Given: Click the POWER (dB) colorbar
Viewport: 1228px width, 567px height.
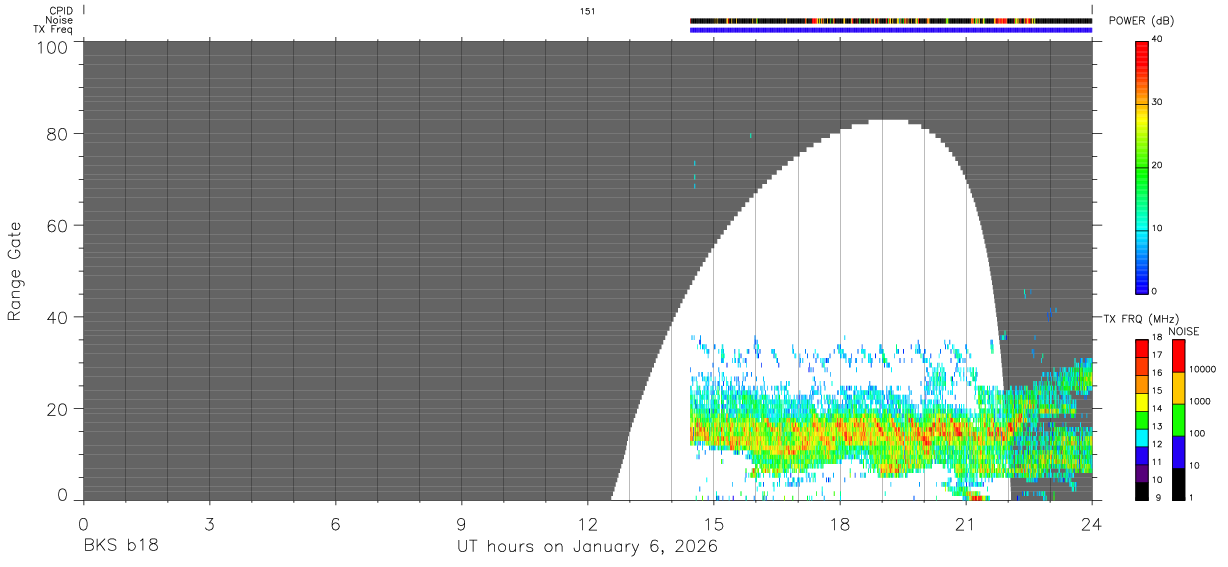Looking at the screenshot, I should tap(1143, 166).
